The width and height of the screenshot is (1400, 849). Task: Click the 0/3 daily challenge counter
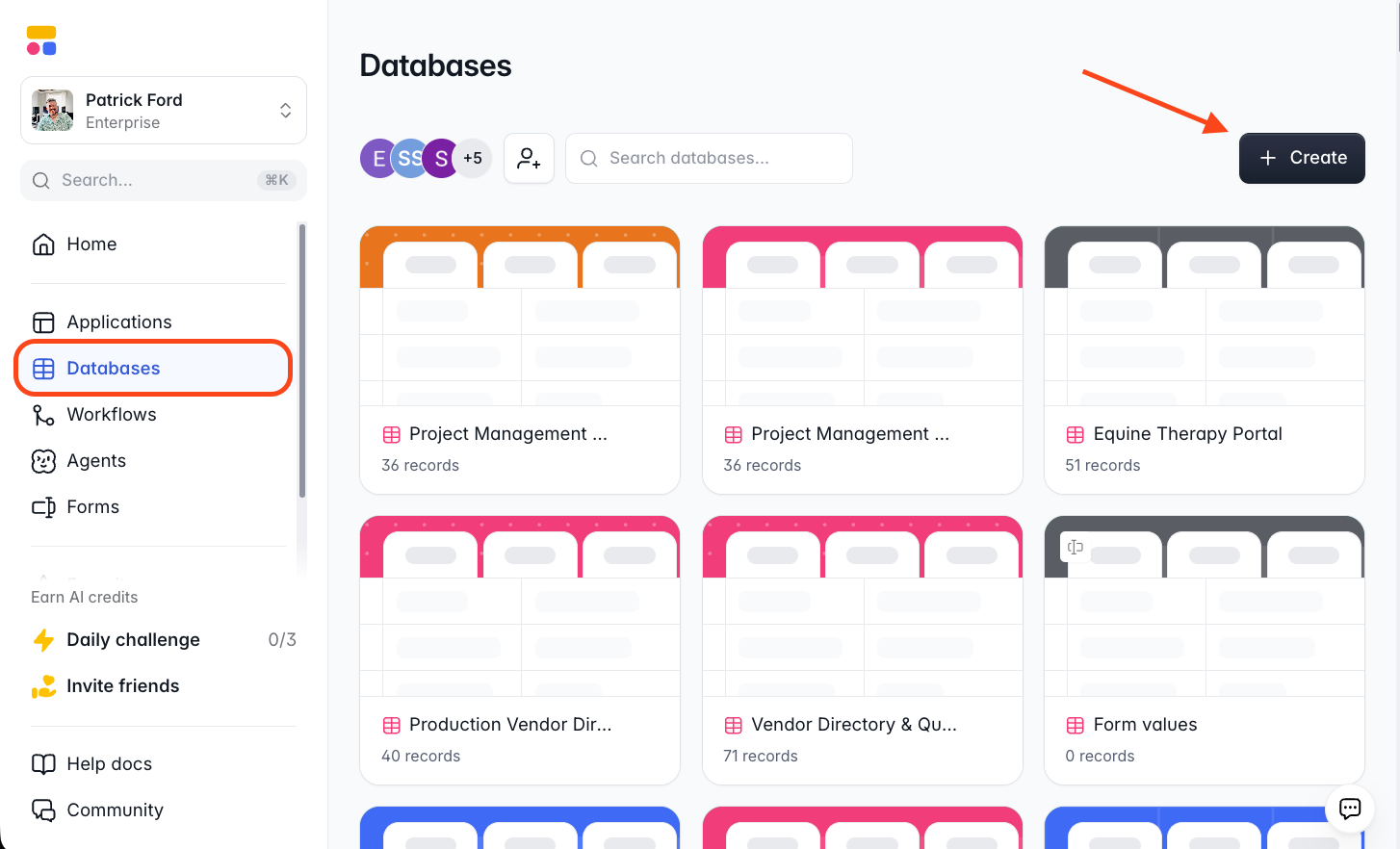[282, 640]
